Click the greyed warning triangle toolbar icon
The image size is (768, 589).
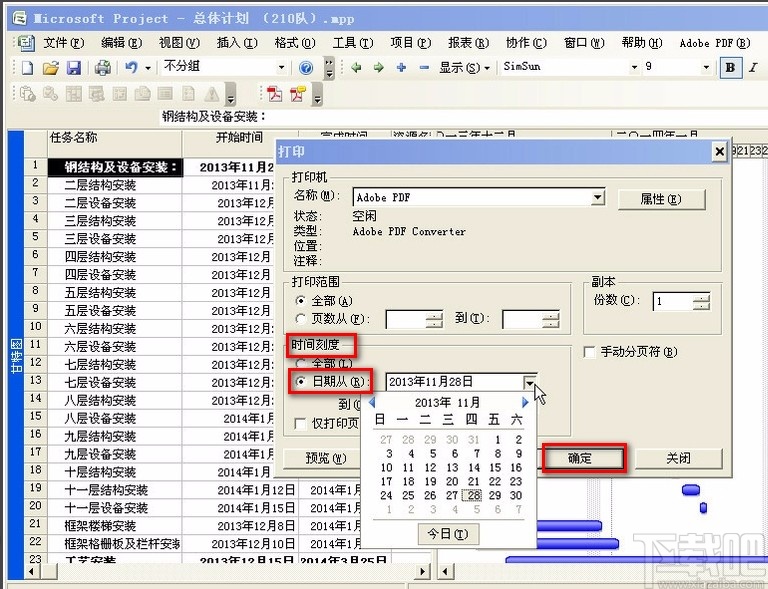click(x=212, y=93)
